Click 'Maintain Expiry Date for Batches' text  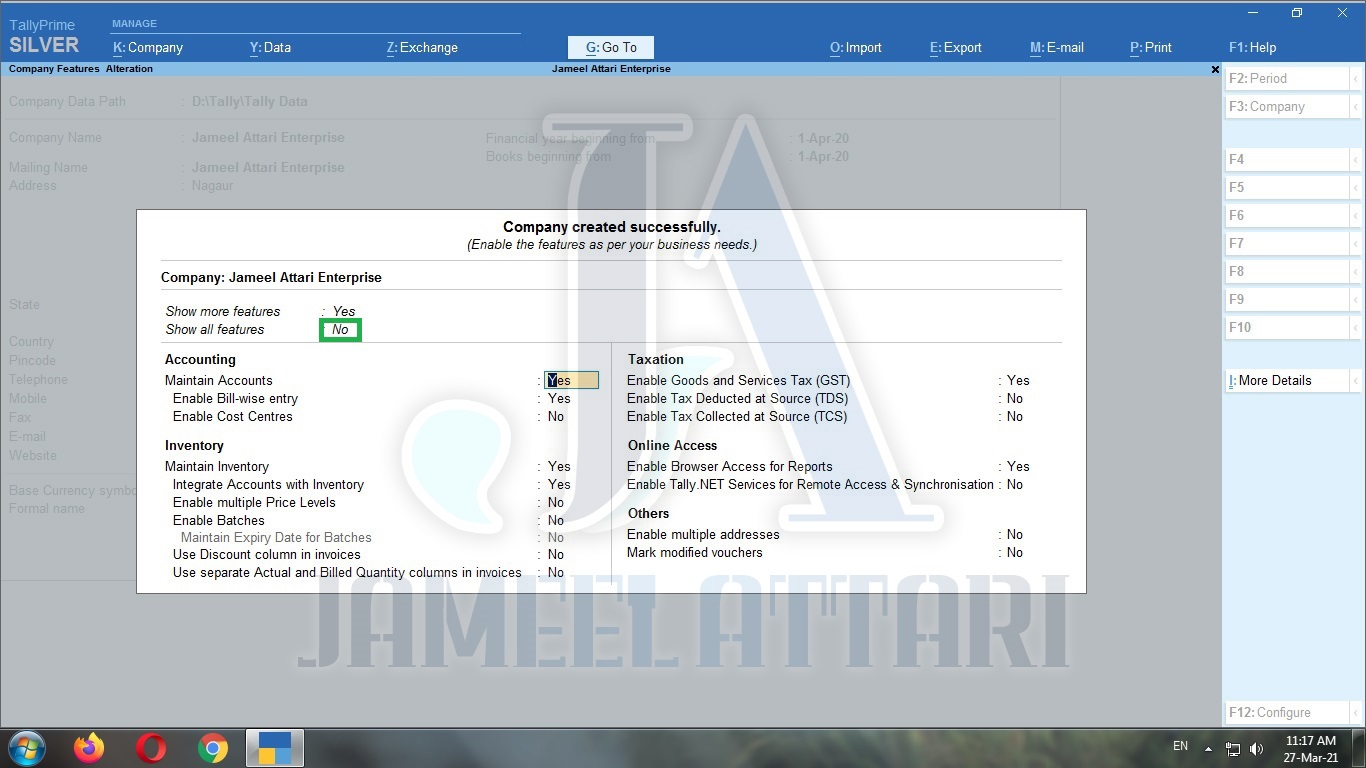click(x=276, y=537)
